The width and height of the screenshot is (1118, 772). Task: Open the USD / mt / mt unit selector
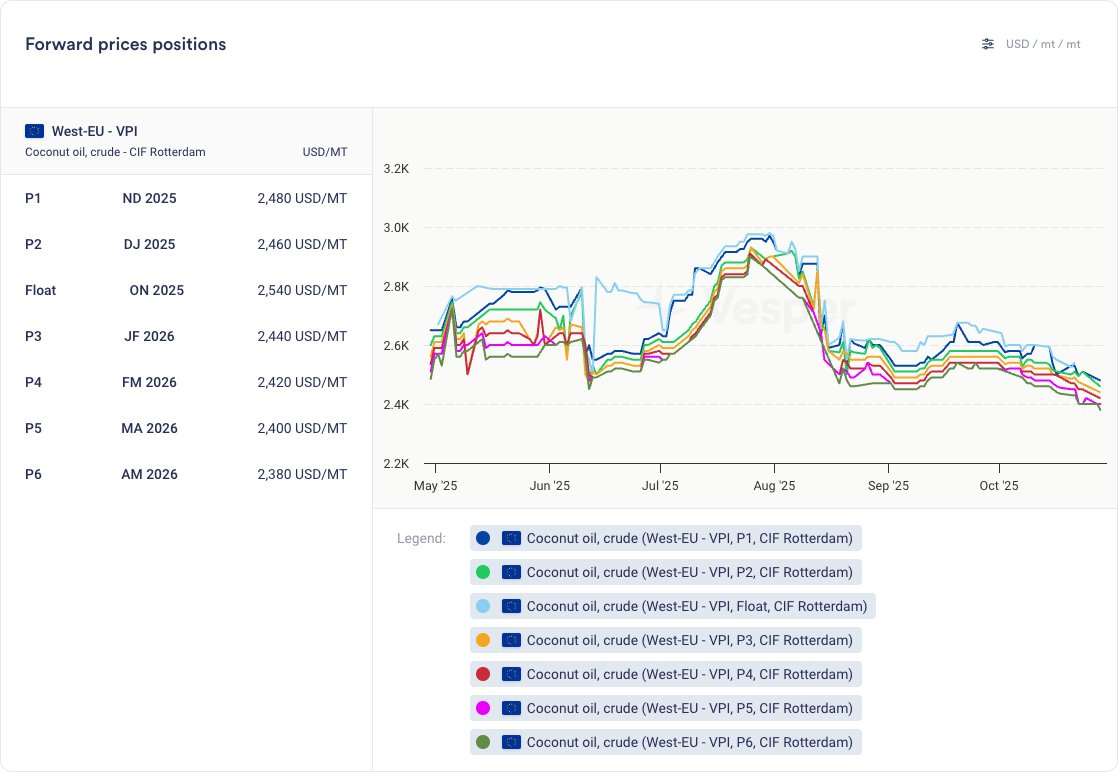[1043, 44]
